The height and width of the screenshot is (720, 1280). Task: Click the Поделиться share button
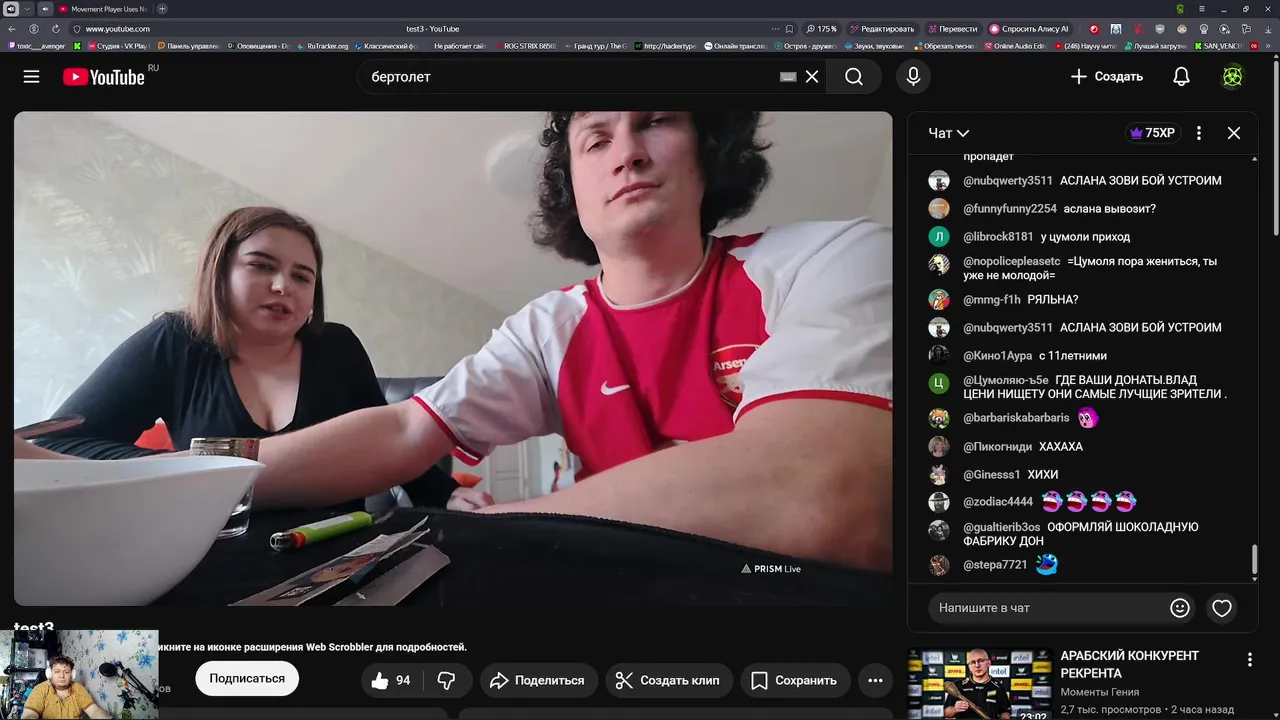click(539, 680)
